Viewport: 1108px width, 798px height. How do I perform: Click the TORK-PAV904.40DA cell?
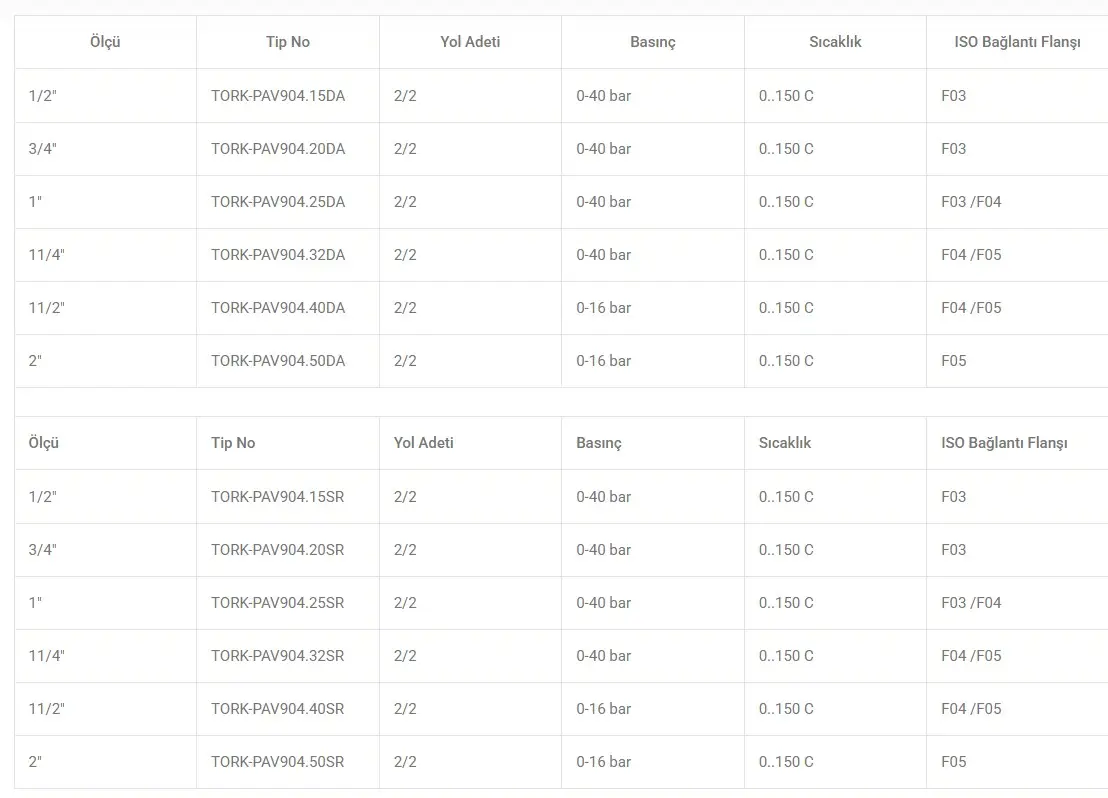278,308
